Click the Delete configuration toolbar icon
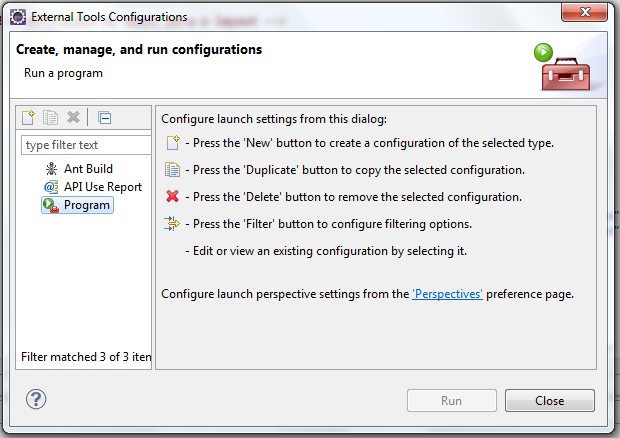This screenshot has height=438, width=620. [x=73, y=118]
